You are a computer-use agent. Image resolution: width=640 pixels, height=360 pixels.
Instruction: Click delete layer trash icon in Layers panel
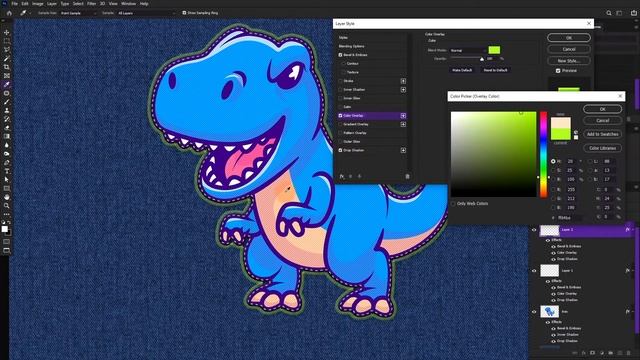pos(629,353)
